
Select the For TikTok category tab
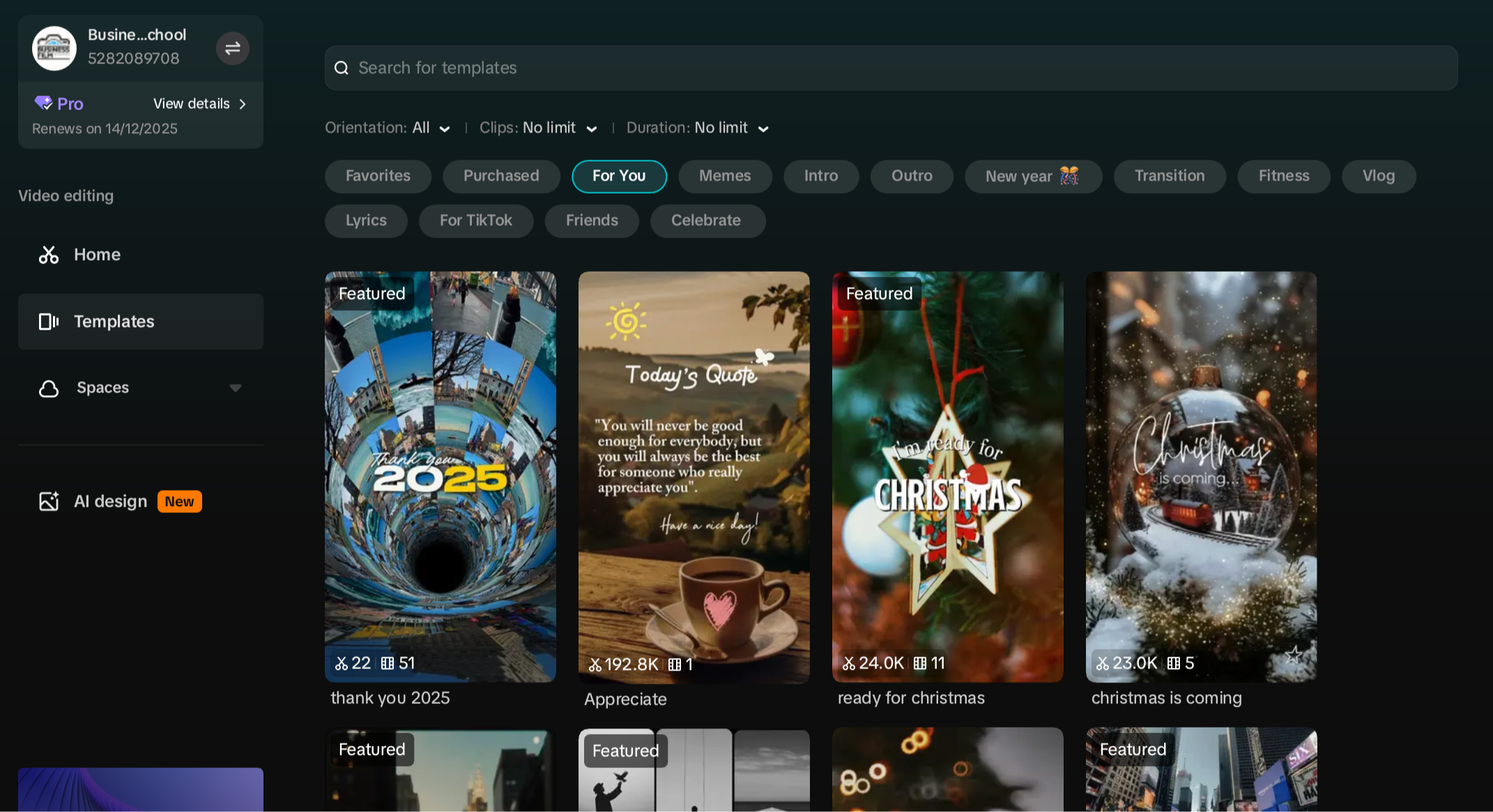click(475, 221)
